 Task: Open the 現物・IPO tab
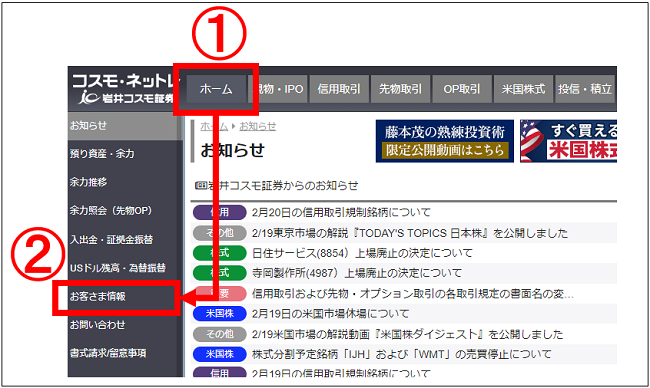point(278,89)
